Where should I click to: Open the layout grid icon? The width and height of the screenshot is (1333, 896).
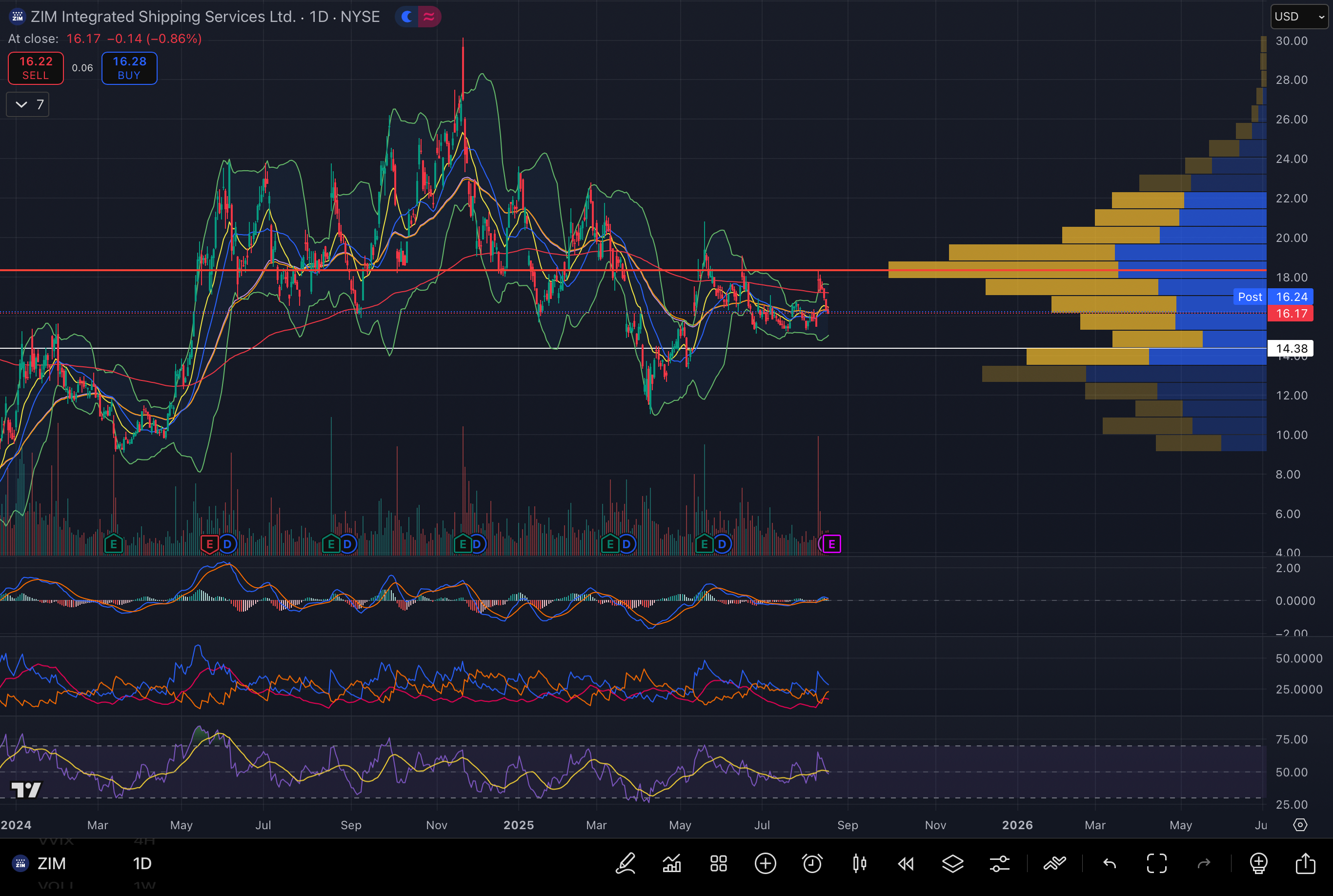719,863
